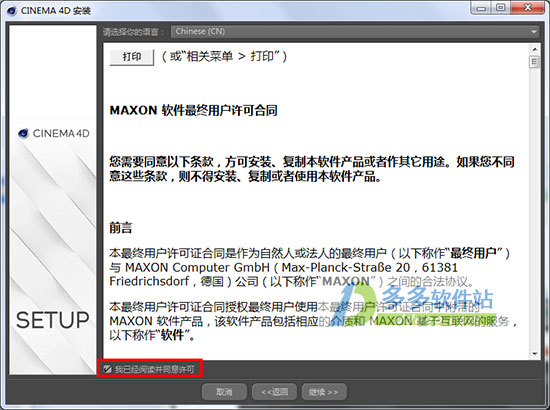This screenshot has width=550, height=410.
Task: Click the license scrollbar thumb
Action: 534,62
